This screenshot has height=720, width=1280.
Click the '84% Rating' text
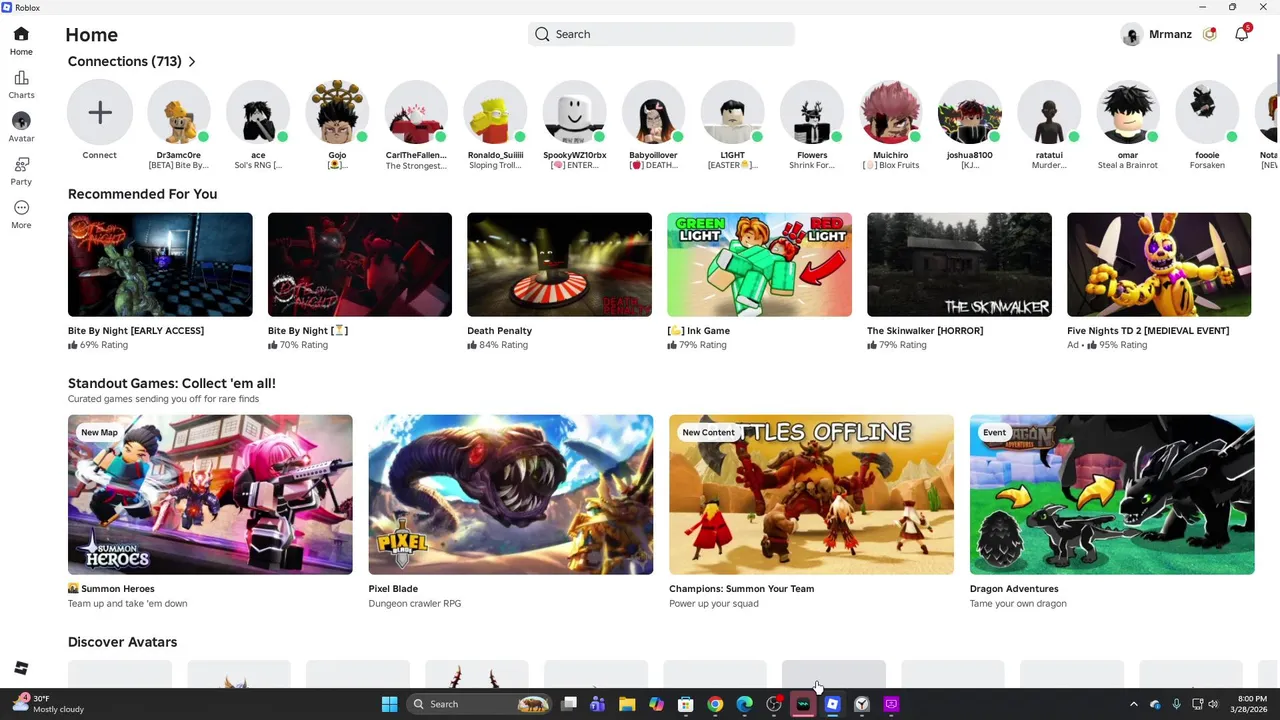click(x=504, y=345)
